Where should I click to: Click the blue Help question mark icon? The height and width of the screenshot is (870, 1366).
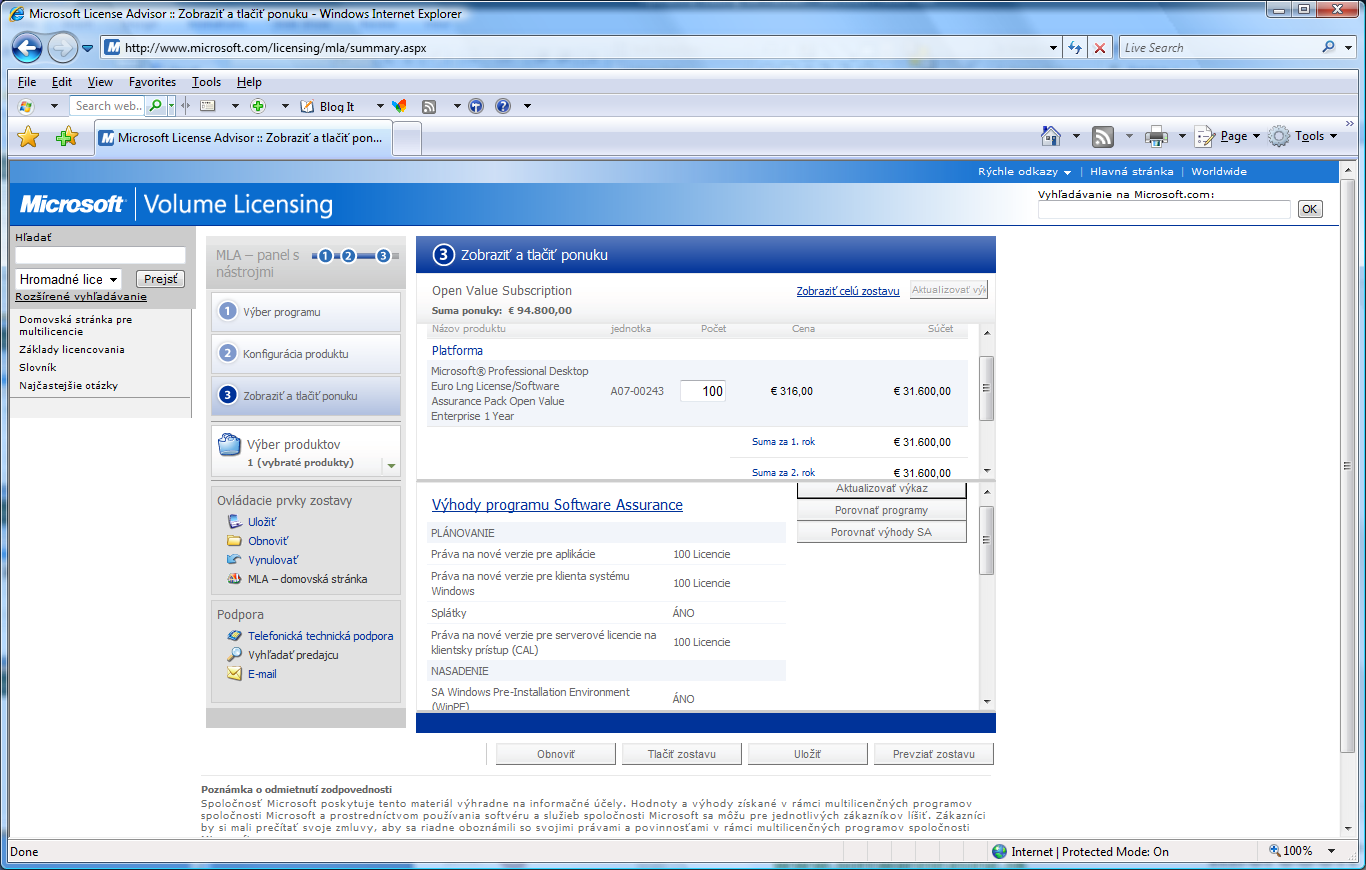point(503,106)
